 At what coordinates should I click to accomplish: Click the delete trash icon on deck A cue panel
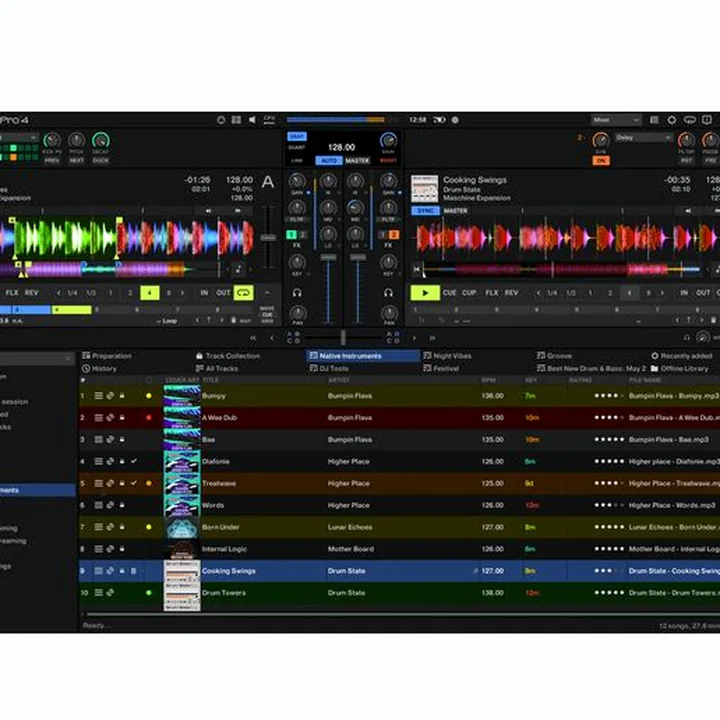[x=233, y=320]
